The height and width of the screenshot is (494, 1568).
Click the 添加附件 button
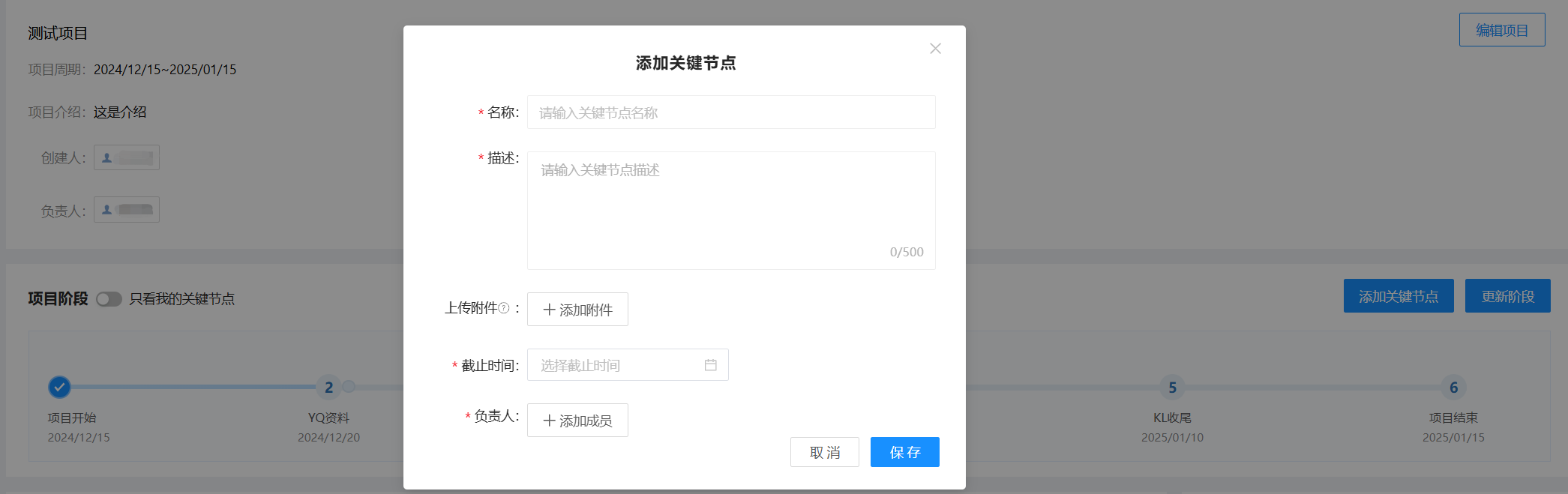577,310
